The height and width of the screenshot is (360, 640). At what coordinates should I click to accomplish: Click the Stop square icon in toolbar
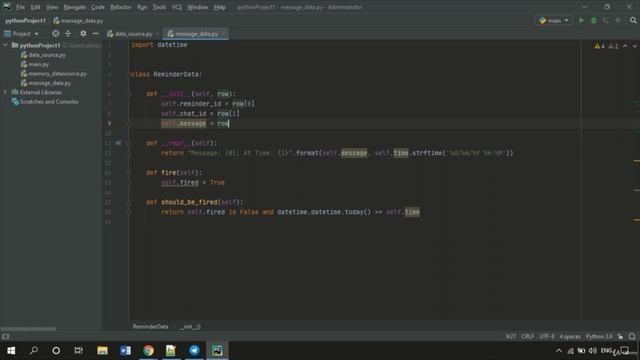[x=618, y=20]
